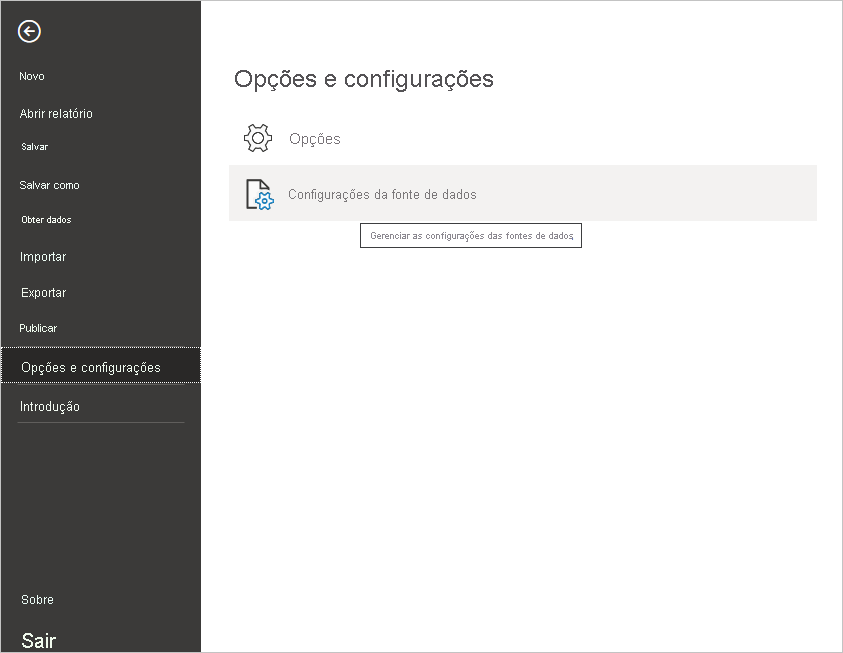Open data source configuration gear-document icon
Viewport: 843px width, 653px height.
coord(258,196)
